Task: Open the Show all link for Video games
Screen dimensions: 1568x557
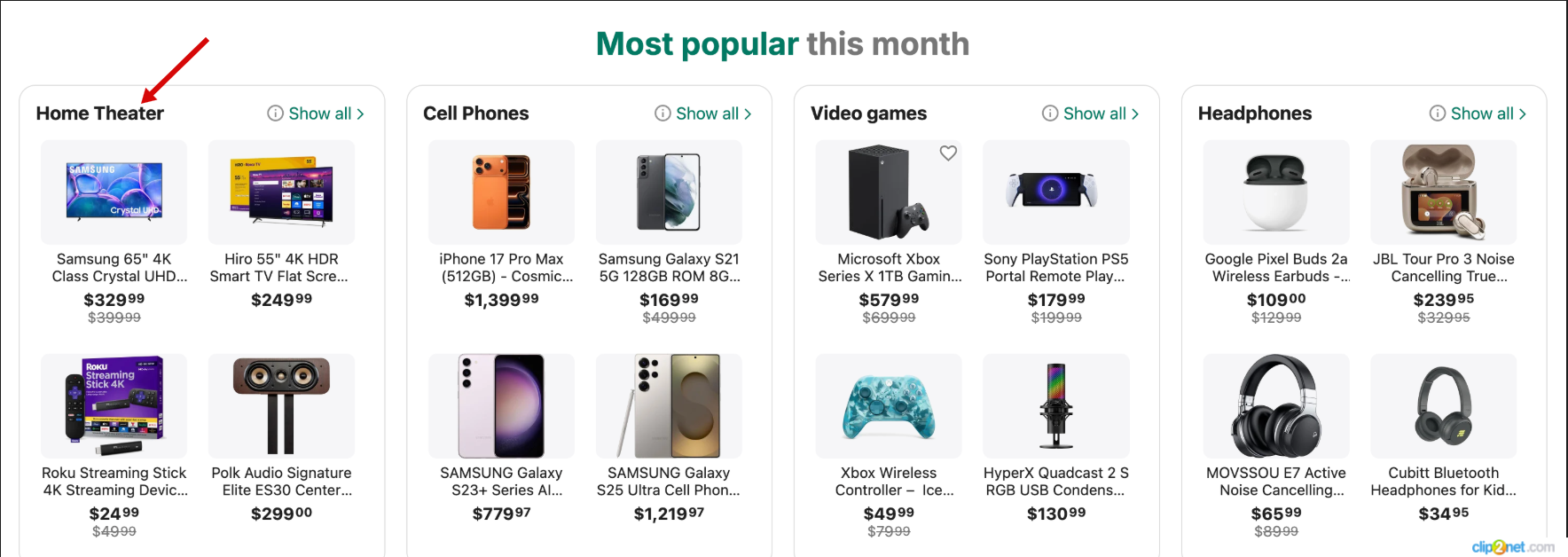Action: coord(1094,114)
